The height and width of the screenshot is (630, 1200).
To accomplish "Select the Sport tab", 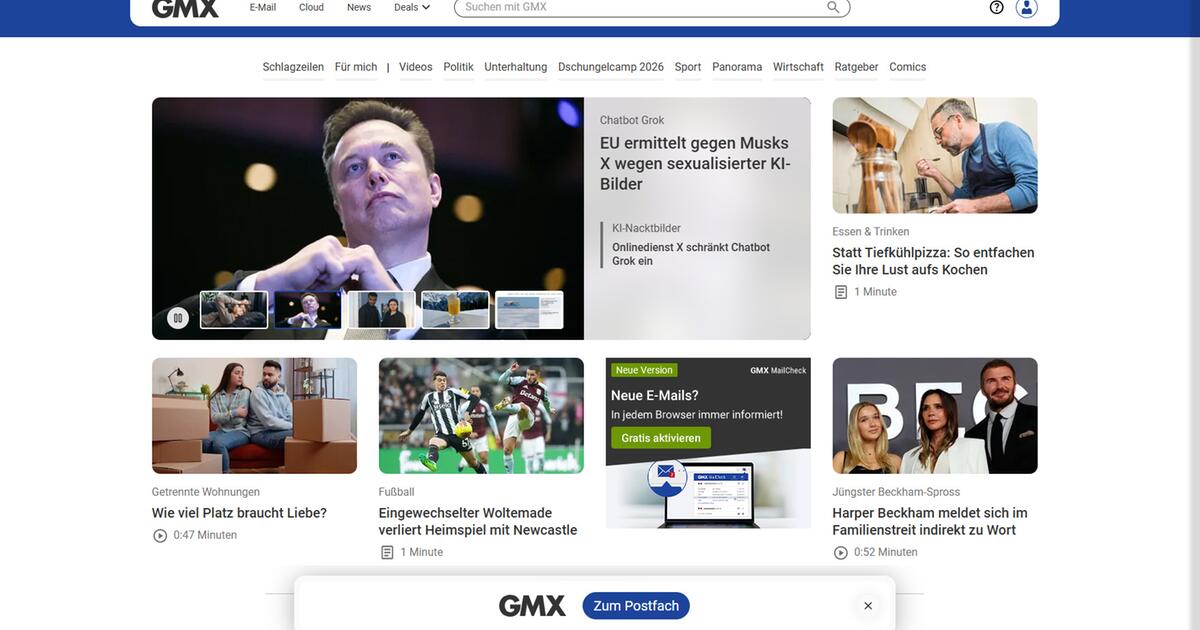I will click(x=688, y=67).
